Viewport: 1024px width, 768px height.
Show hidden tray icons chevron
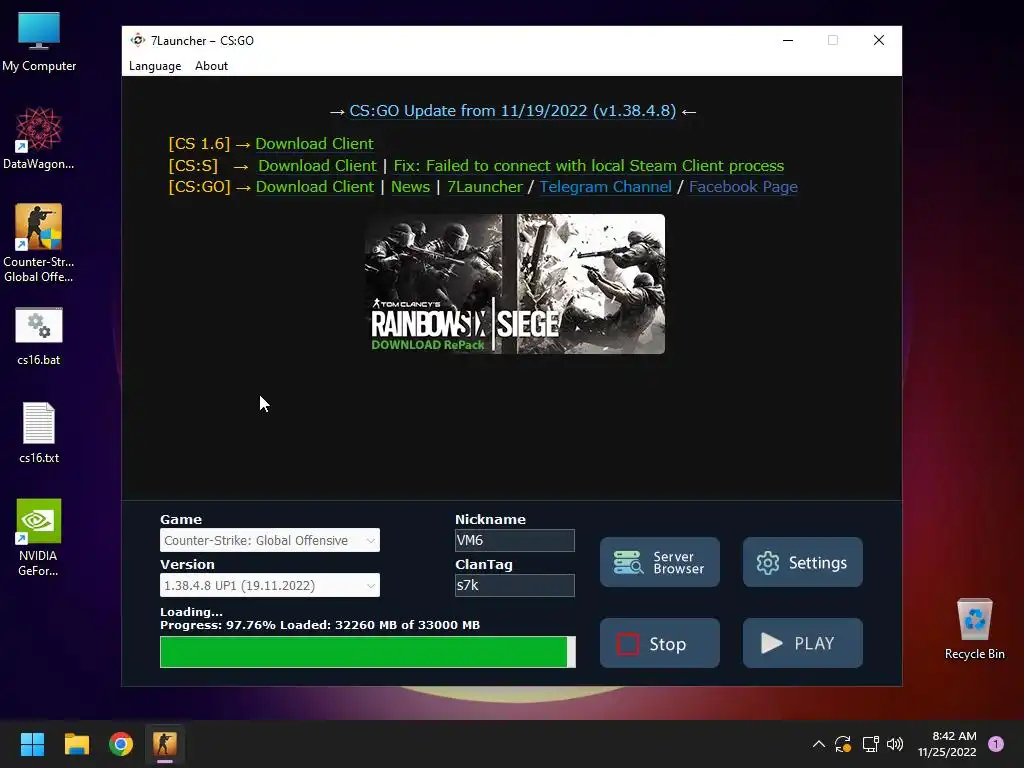tap(818, 744)
